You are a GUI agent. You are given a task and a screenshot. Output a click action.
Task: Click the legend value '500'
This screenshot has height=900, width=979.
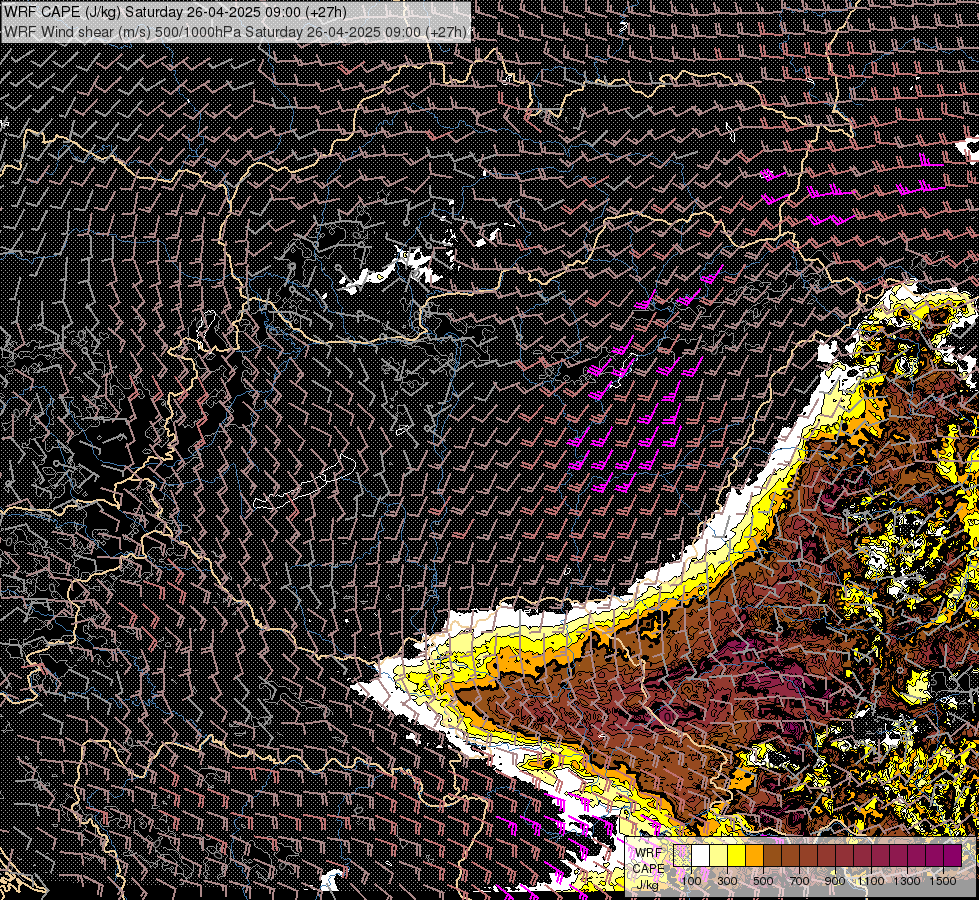tap(763, 881)
